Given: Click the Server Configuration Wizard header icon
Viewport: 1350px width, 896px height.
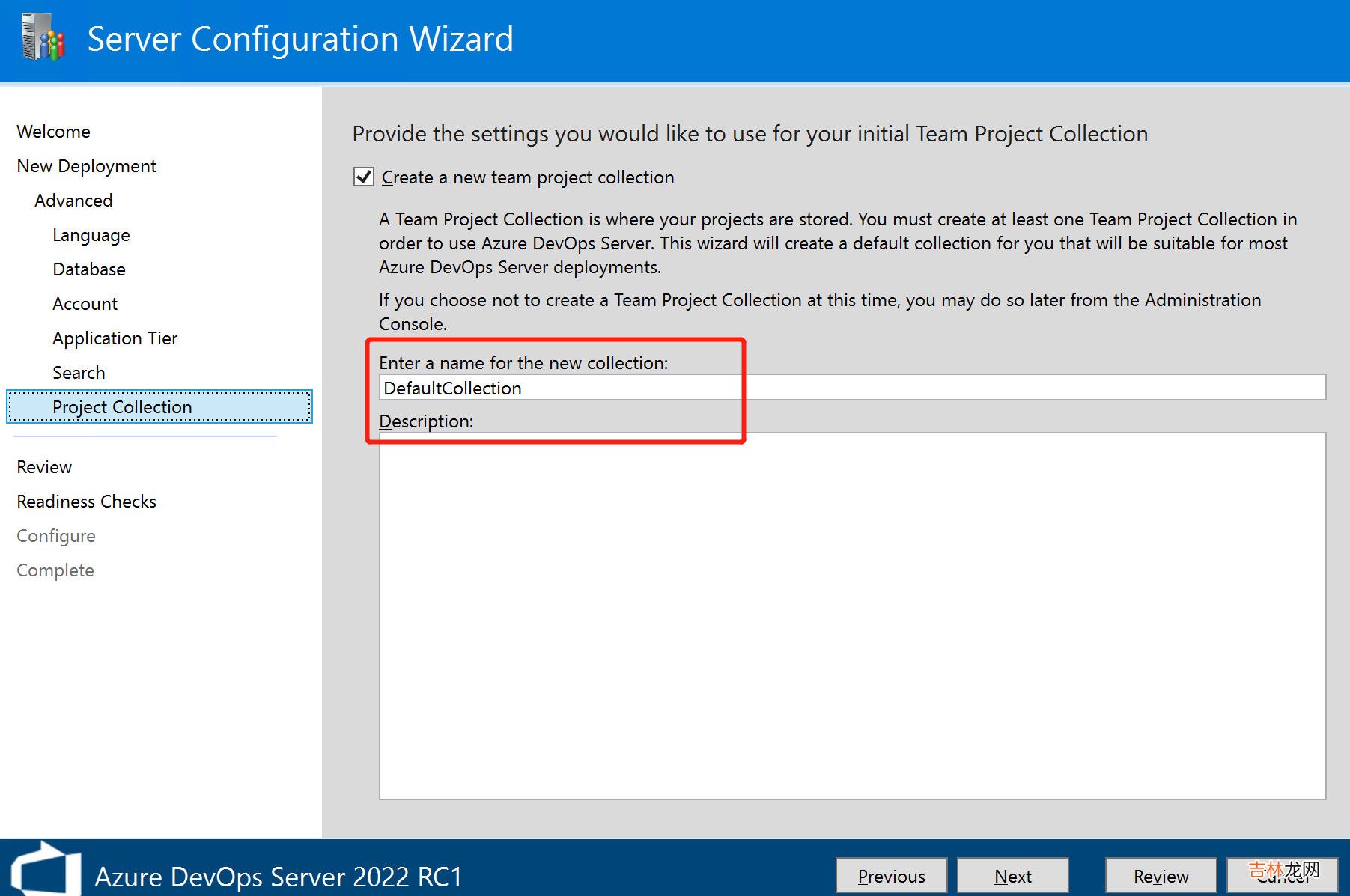Looking at the screenshot, I should coord(43,37).
